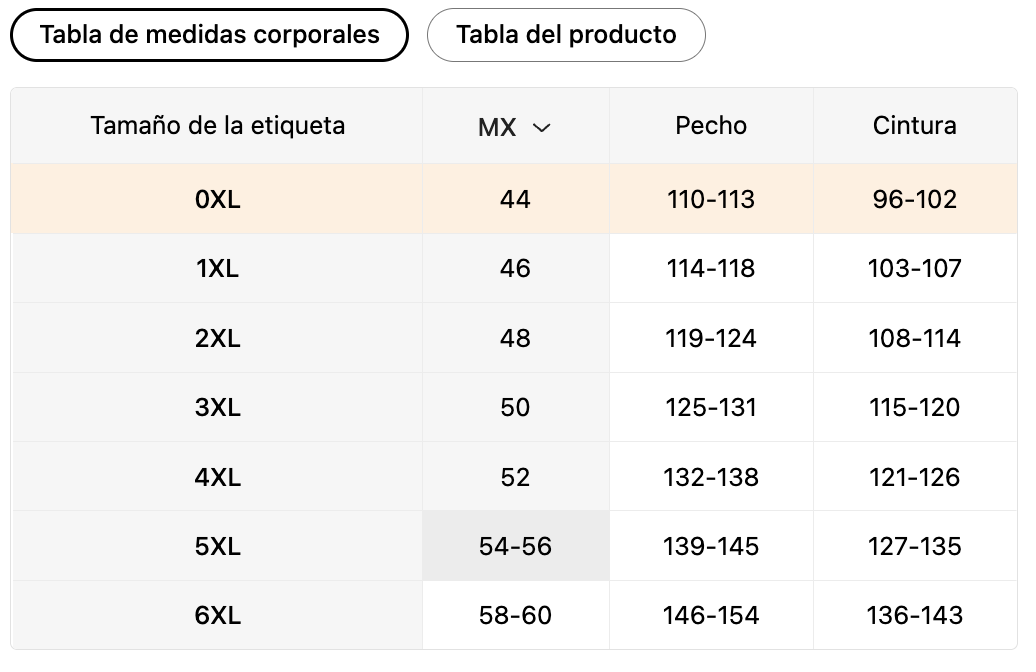Expand the MX size region dropdown
This screenshot has height=672, width=1036.
pos(514,127)
